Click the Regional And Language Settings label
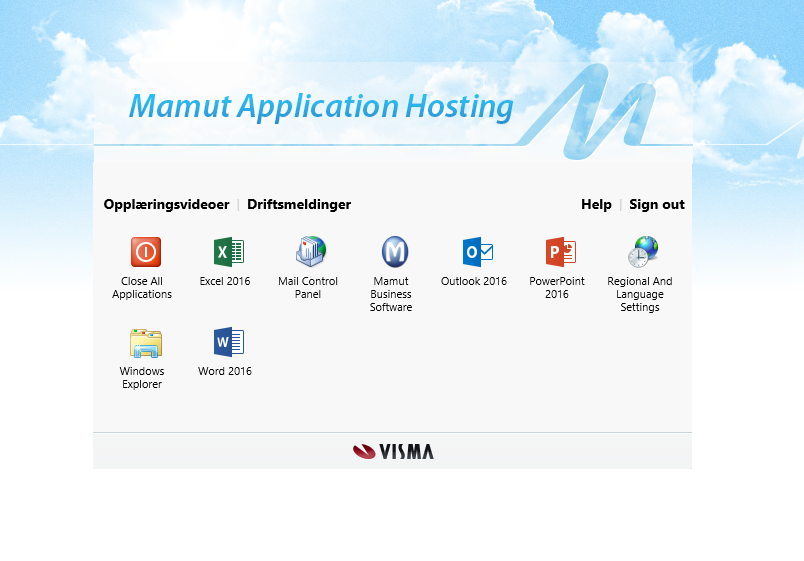 [x=640, y=294]
